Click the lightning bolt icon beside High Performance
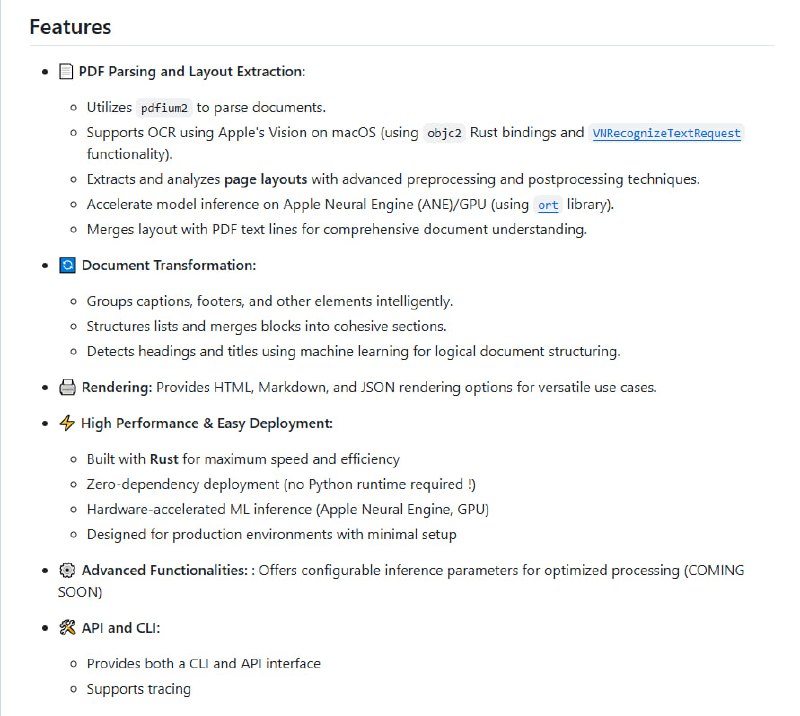Screen dimensions: 800x716 [67, 423]
